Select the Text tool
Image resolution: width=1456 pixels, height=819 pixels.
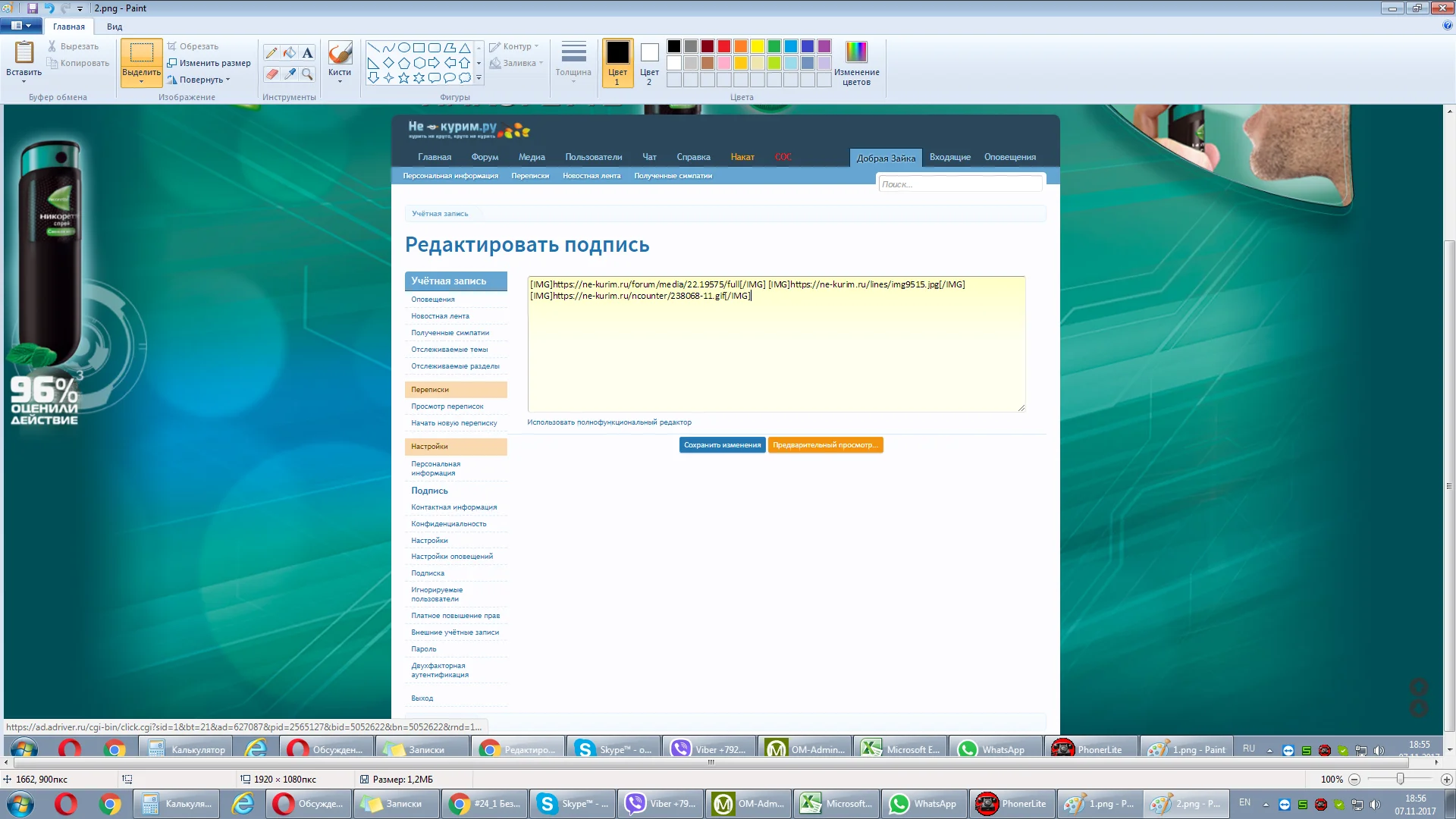pyautogui.click(x=307, y=53)
